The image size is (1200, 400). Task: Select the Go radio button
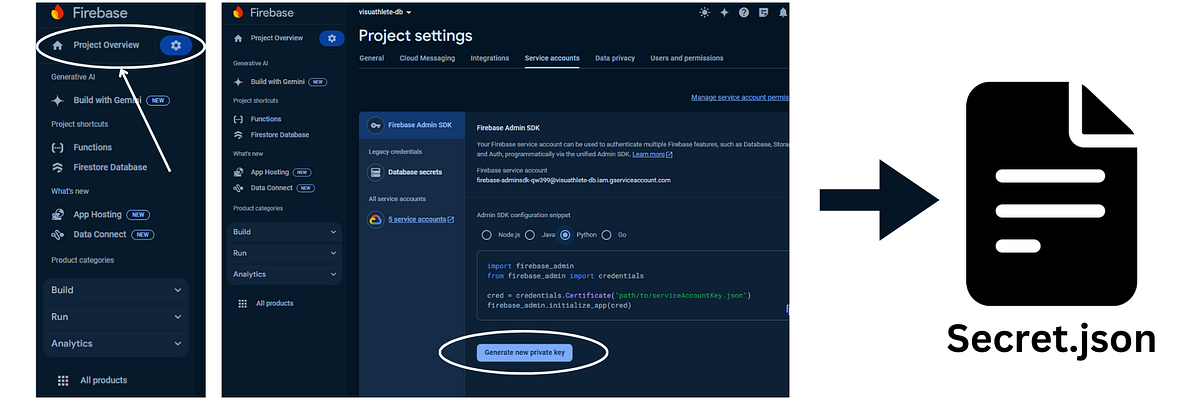[606, 235]
